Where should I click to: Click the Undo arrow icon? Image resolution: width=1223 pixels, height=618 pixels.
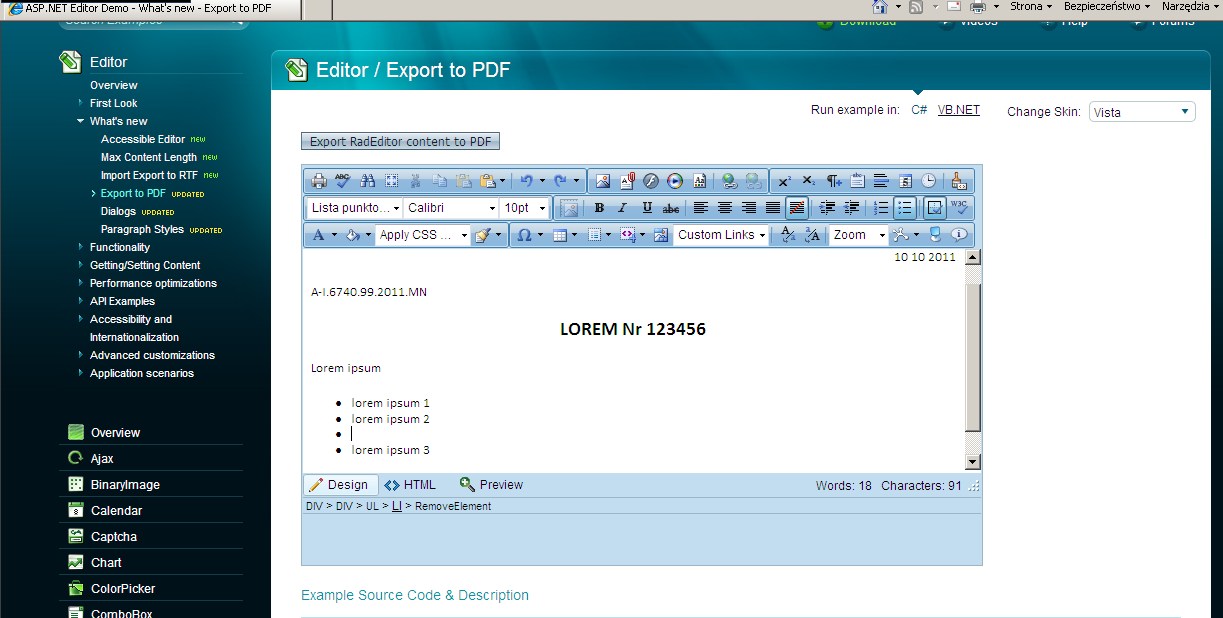[526, 181]
